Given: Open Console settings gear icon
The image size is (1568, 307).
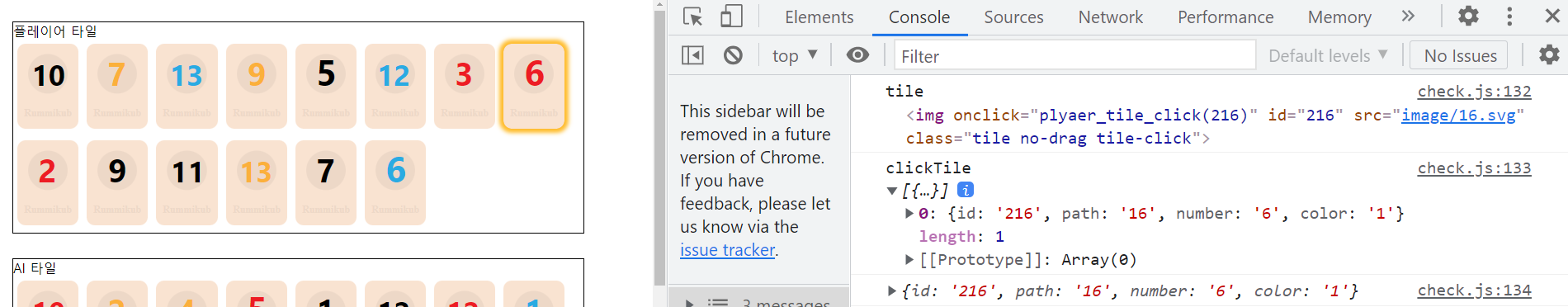Looking at the screenshot, I should [x=1549, y=55].
